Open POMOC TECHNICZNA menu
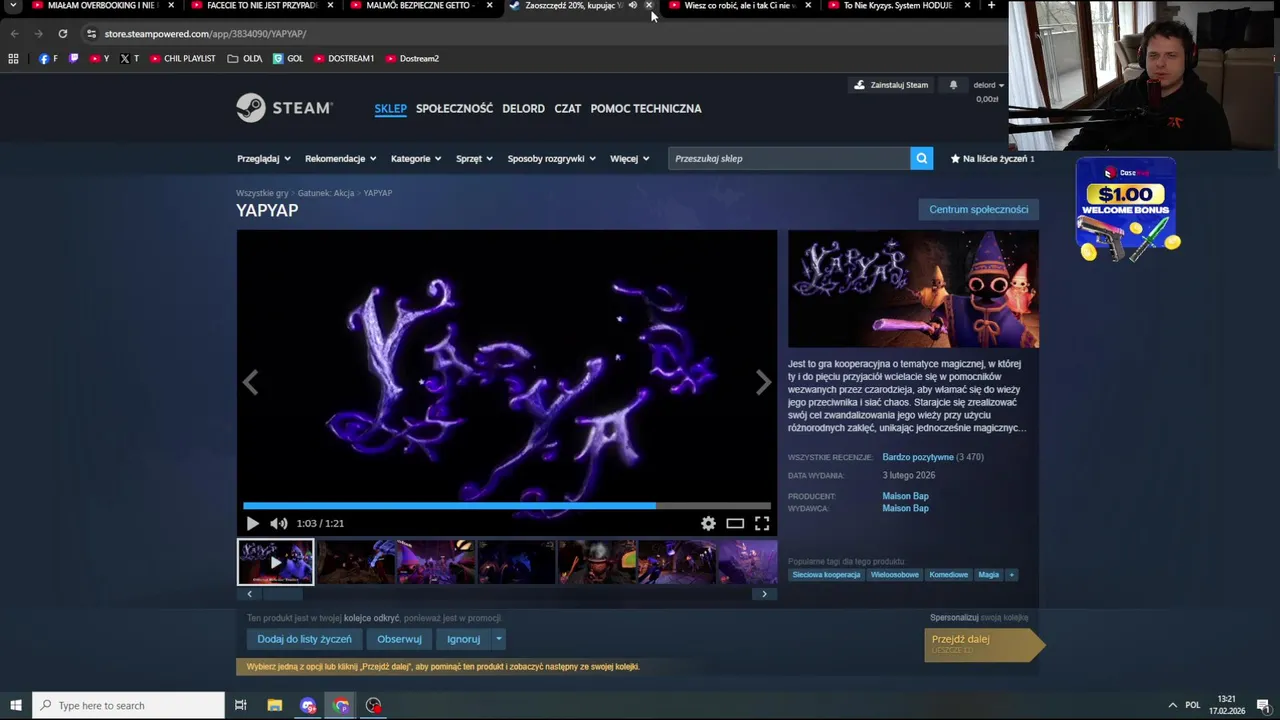The height and width of the screenshot is (720, 1280). pos(646,108)
